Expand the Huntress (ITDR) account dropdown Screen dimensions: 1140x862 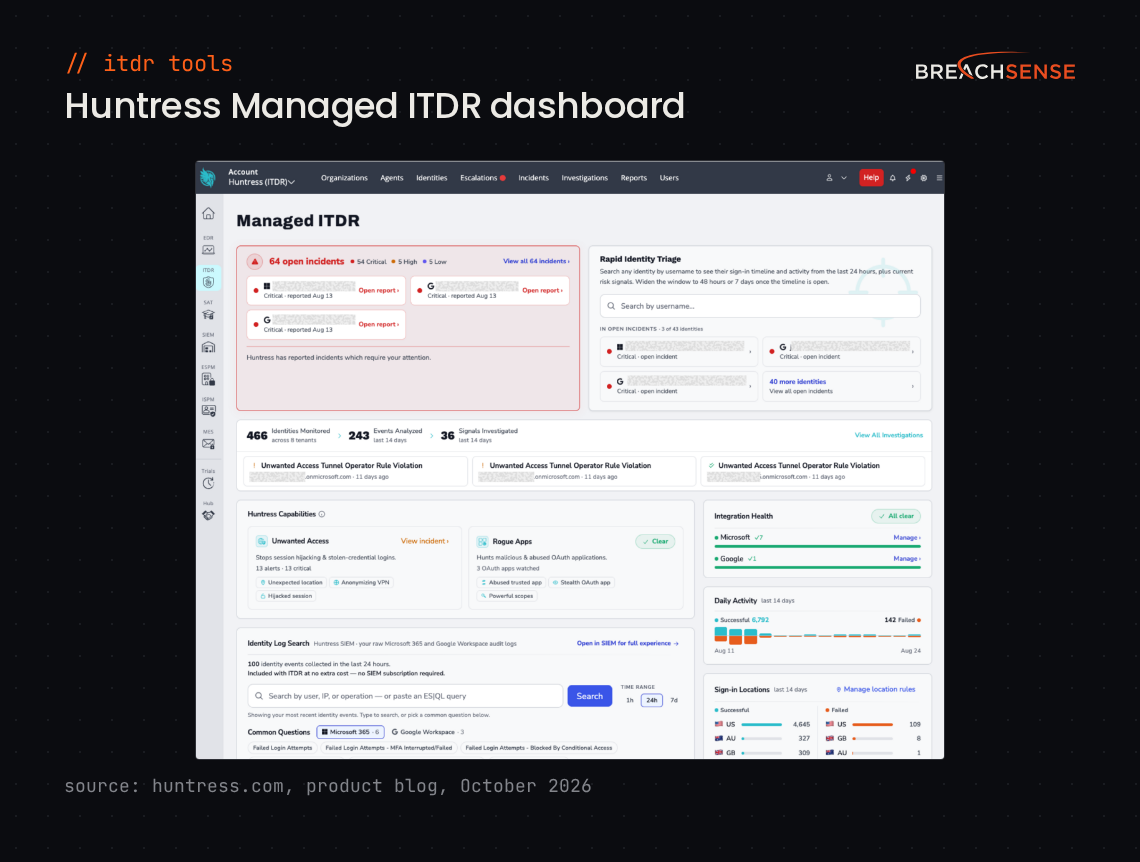tap(262, 182)
